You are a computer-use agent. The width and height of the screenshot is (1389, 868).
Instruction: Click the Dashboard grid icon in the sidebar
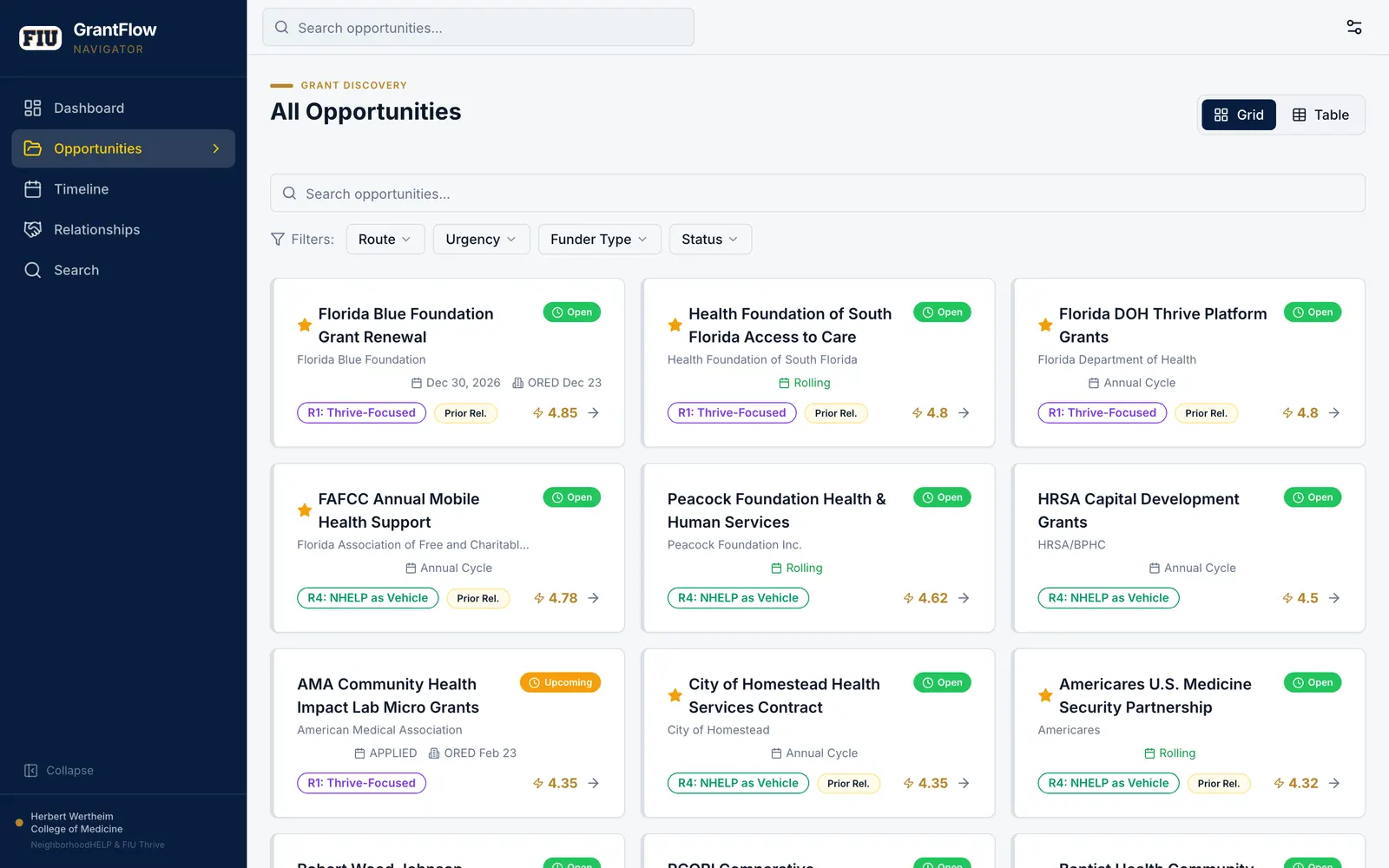(x=33, y=108)
